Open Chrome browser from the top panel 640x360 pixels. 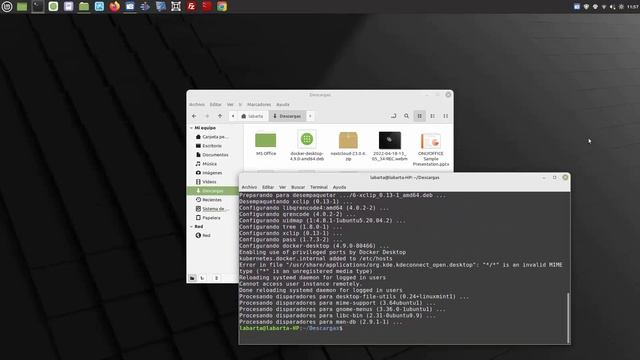[222, 6]
